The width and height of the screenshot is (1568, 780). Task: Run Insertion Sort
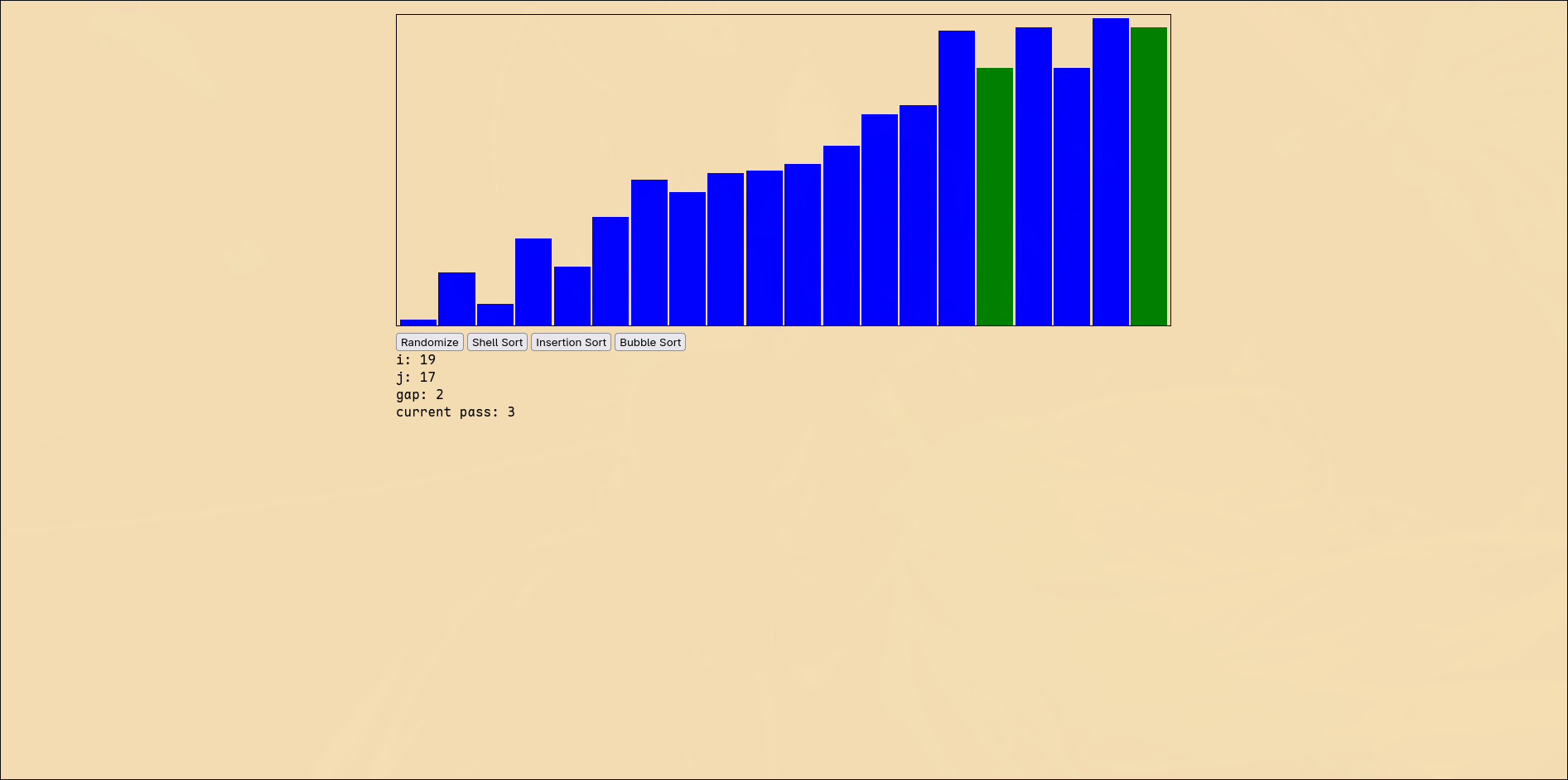[571, 342]
